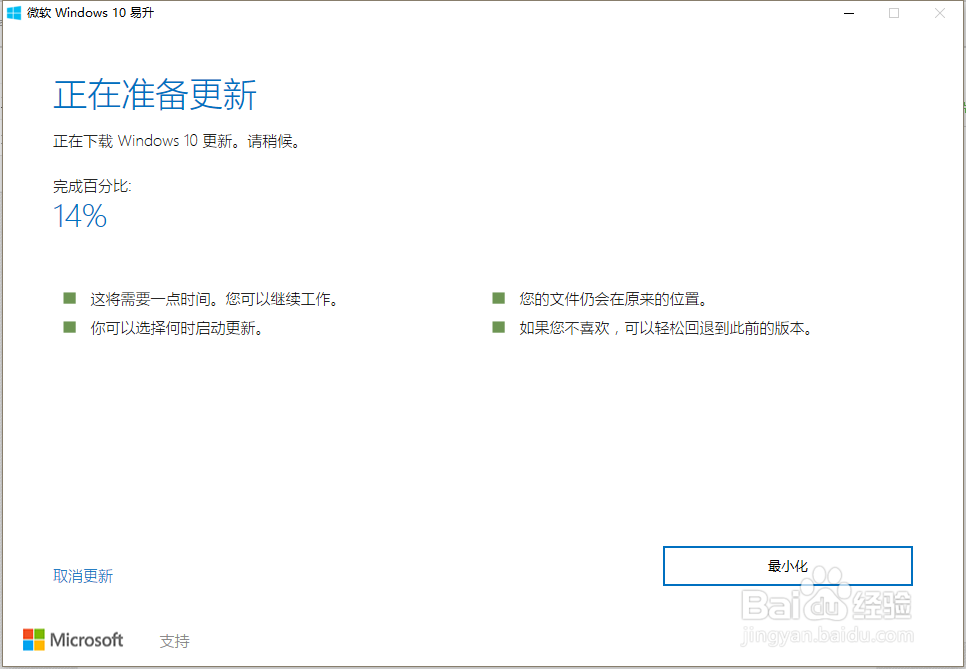The image size is (966, 669).
Task: Click text 正在下载 Windows 10 更新。请稍候。
Action: tap(177, 141)
